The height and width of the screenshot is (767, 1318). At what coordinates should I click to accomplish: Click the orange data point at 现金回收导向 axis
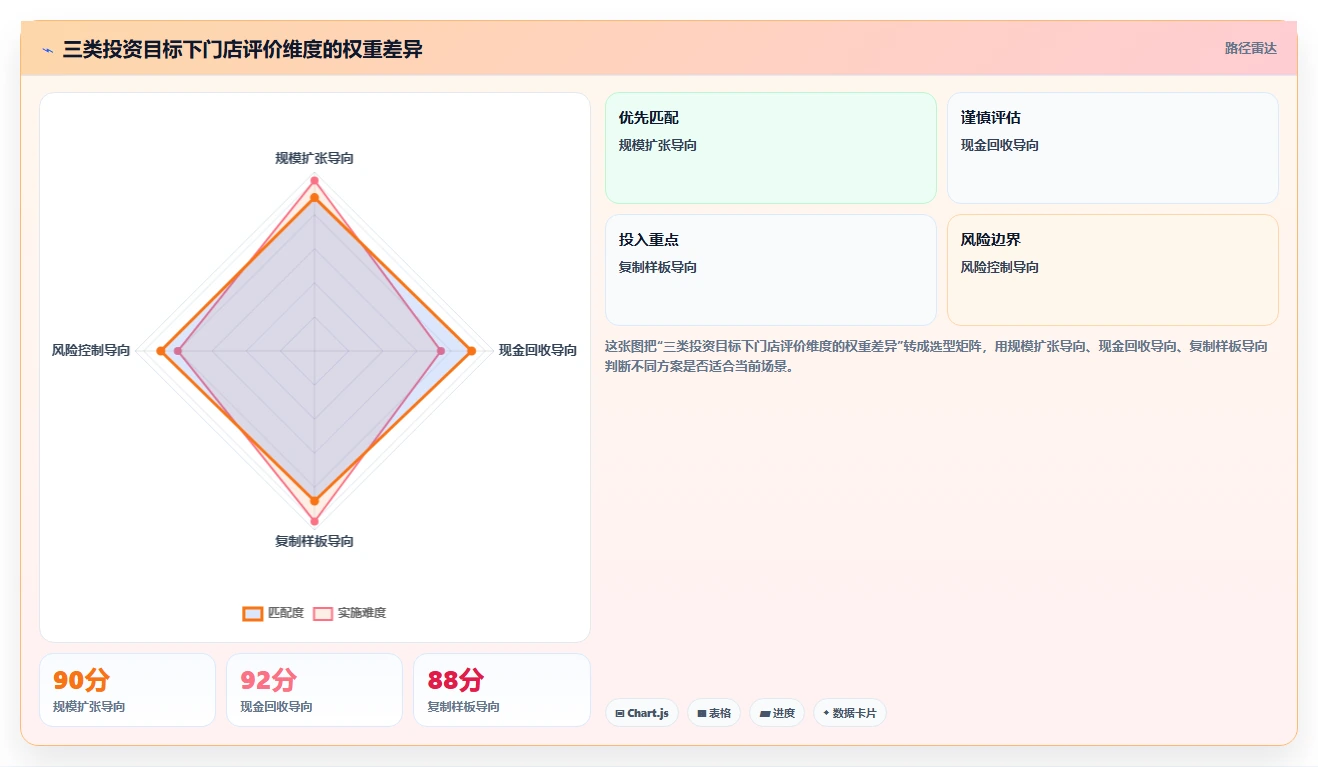coord(471,350)
